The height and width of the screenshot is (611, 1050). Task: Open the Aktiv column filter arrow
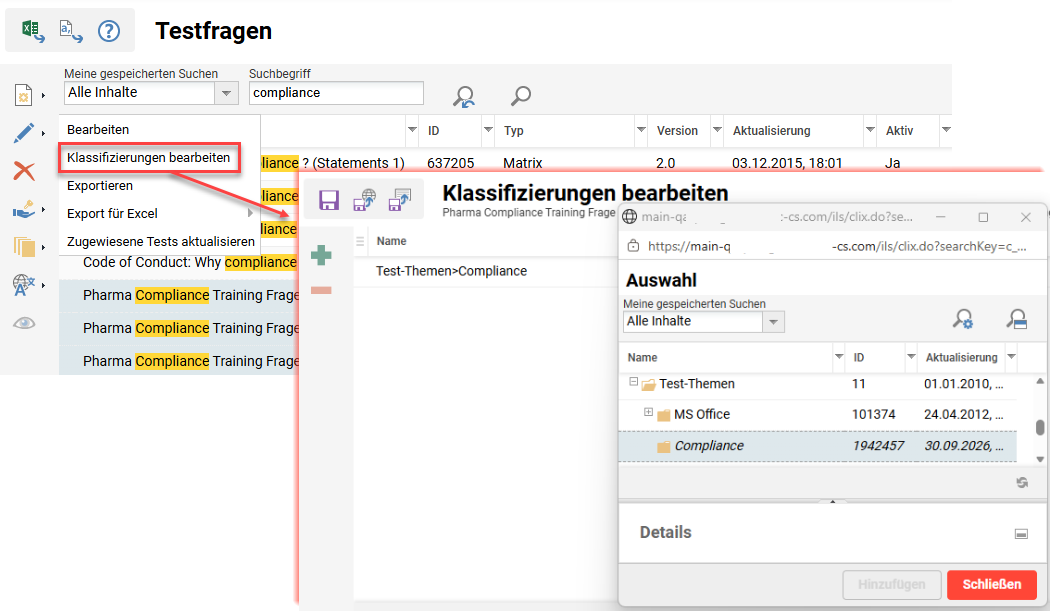pos(946,129)
